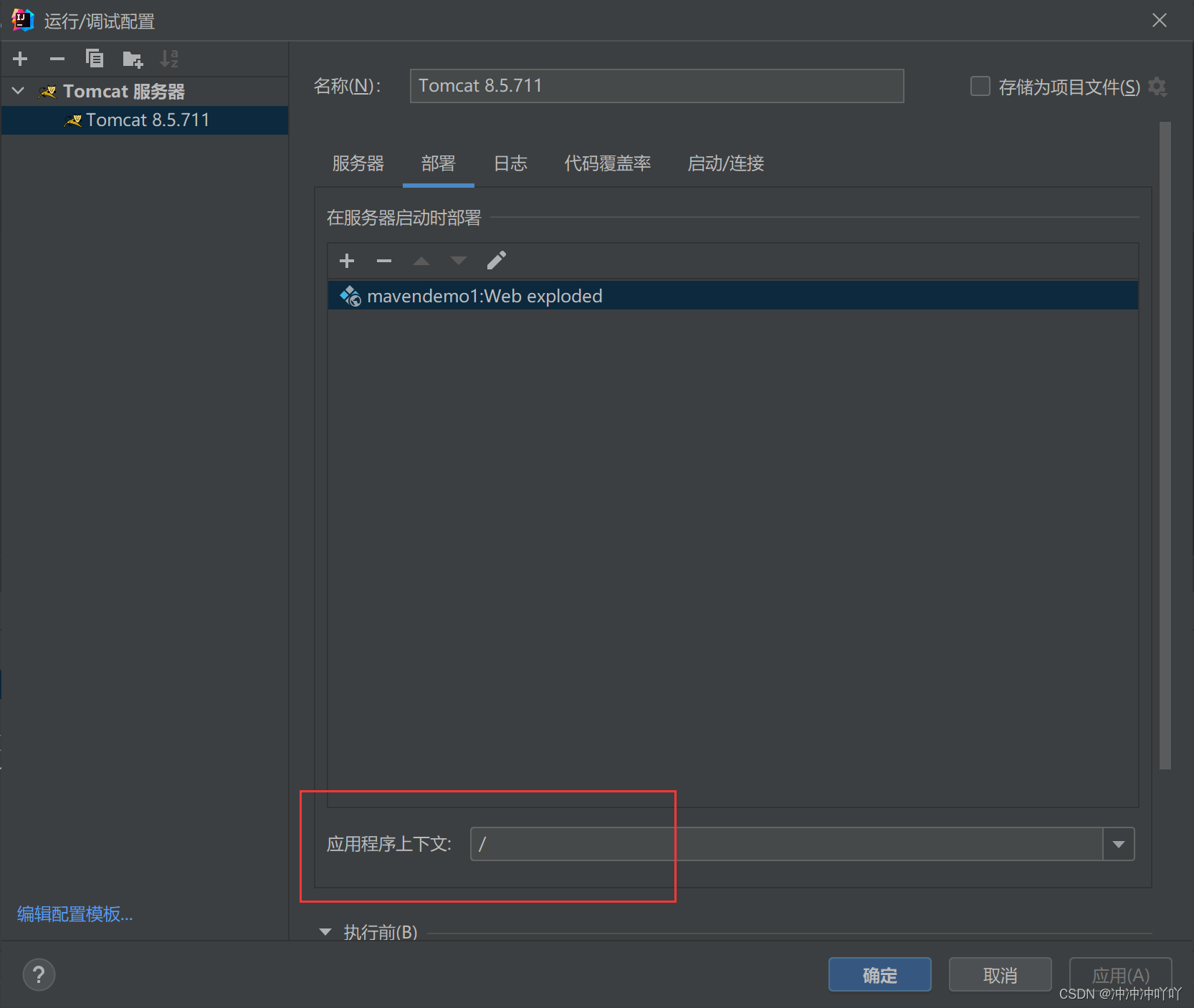Switch to the 代码覆盖率 tab
Viewport: 1194px width, 1008px height.
pyautogui.click(x=608, y=163)
